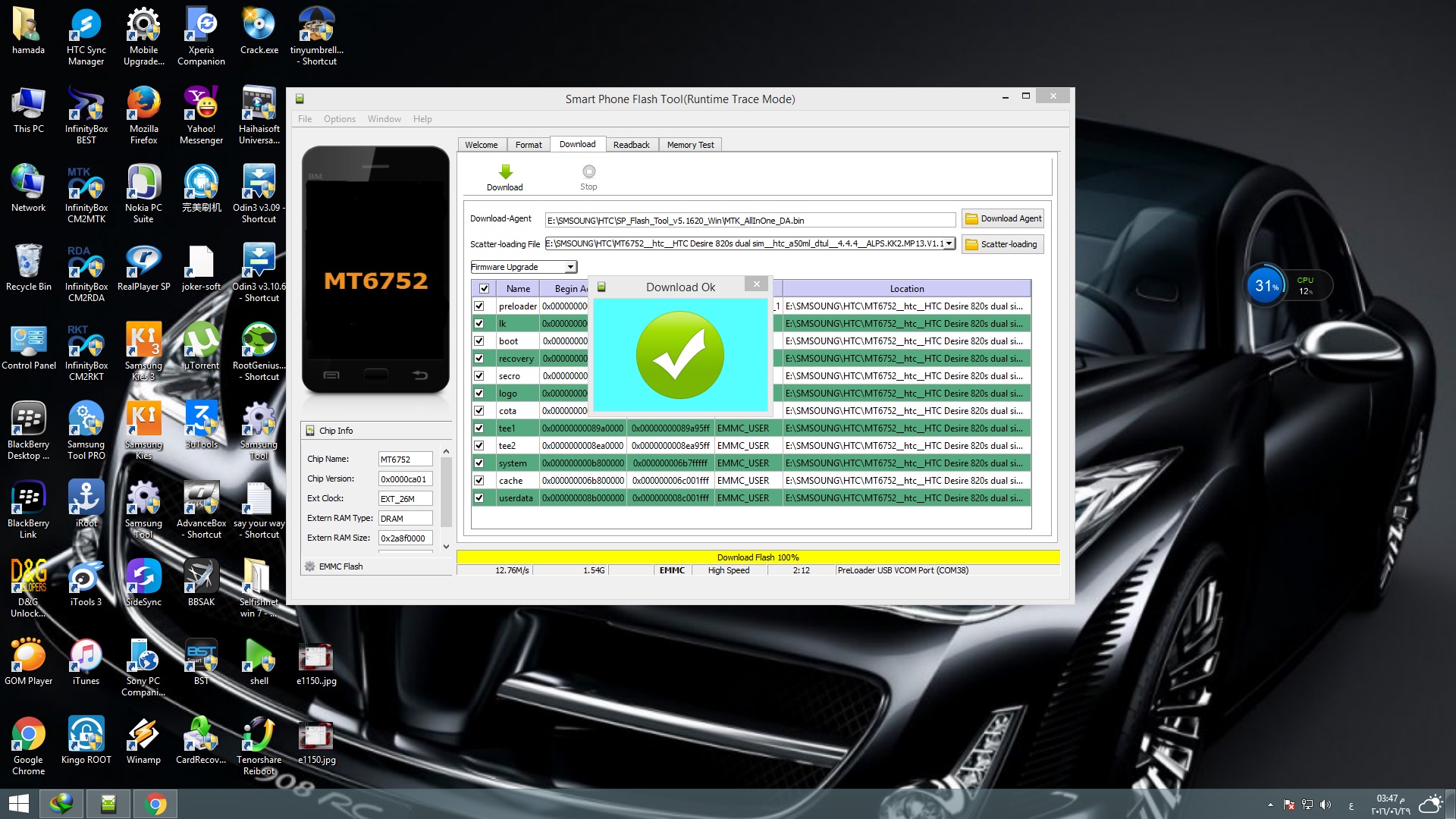Select the tee1 location path cell

click(906, 428)
